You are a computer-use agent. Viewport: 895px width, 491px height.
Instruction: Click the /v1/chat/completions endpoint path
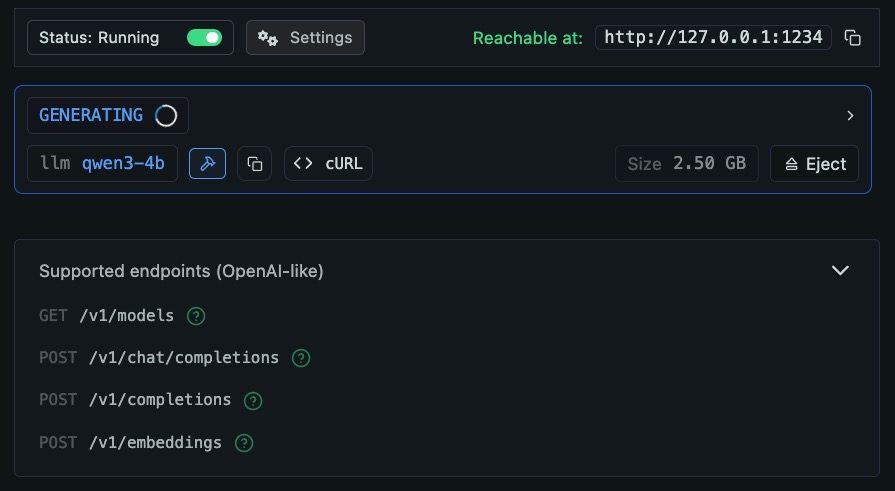click(x=183, y=358)
